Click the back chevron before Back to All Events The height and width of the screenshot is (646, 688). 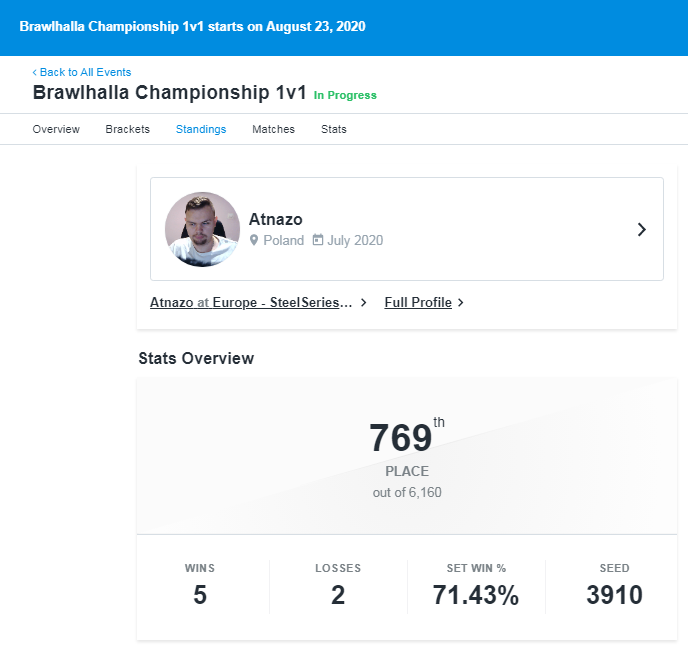point(35,72)
